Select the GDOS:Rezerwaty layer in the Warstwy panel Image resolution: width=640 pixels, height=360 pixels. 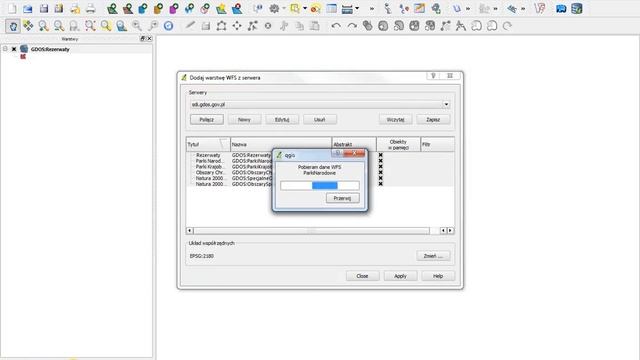50,49
